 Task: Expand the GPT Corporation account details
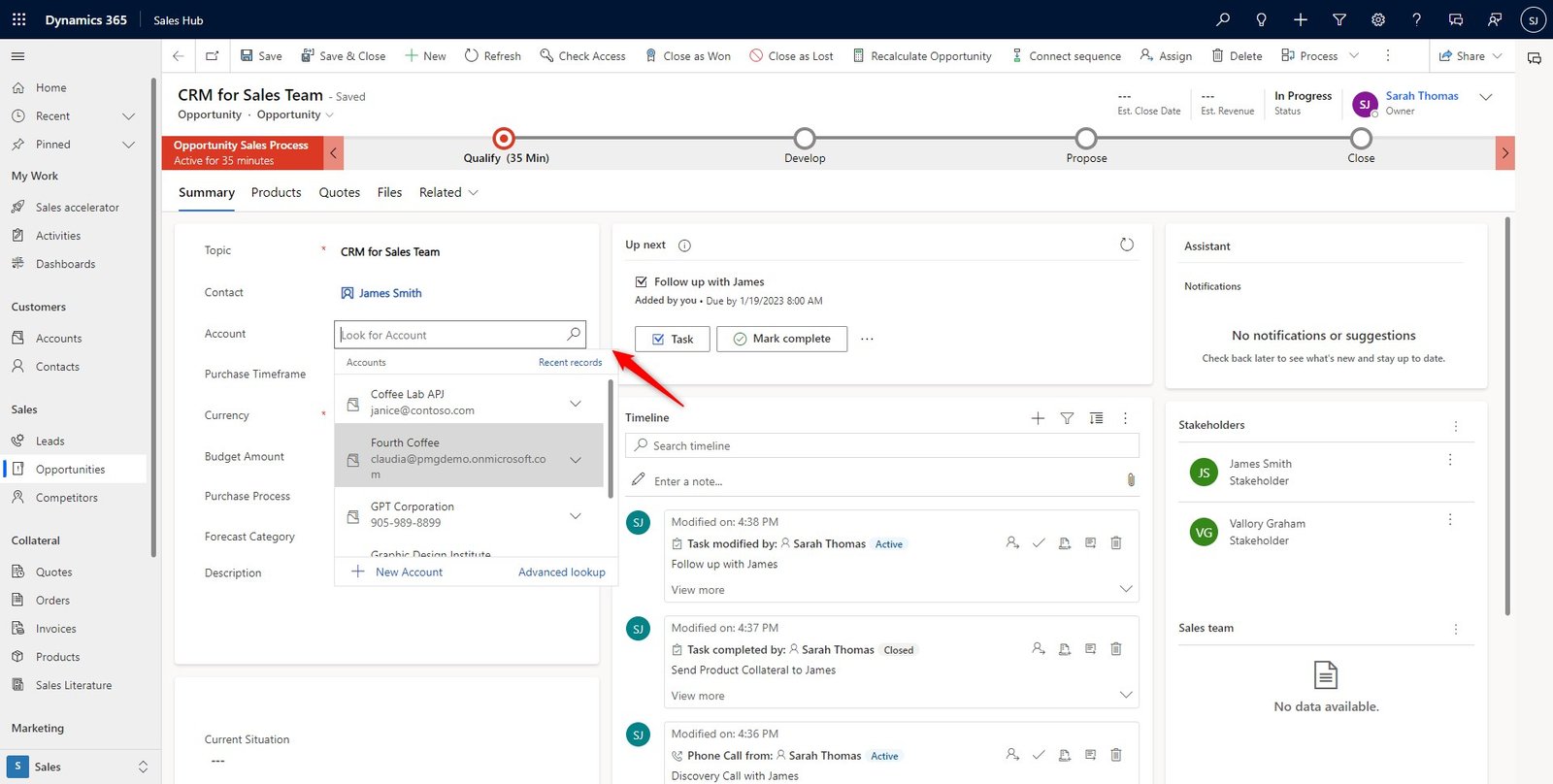tap(576, 515)
